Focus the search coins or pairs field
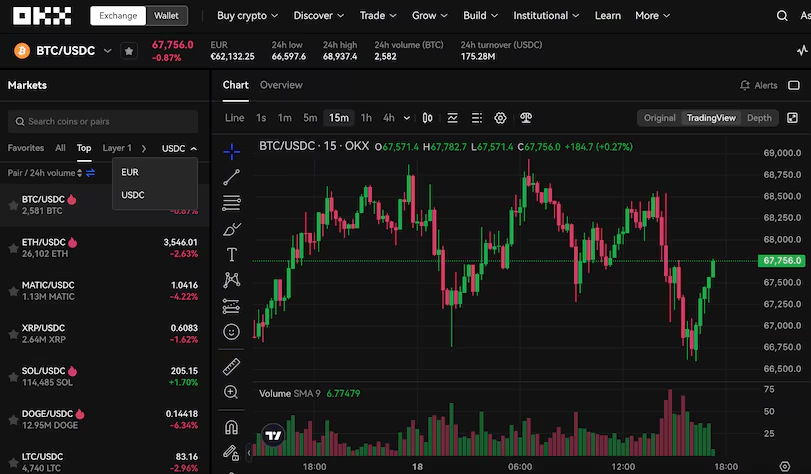This screenshot has width=811, height=474. coord(103,122)
